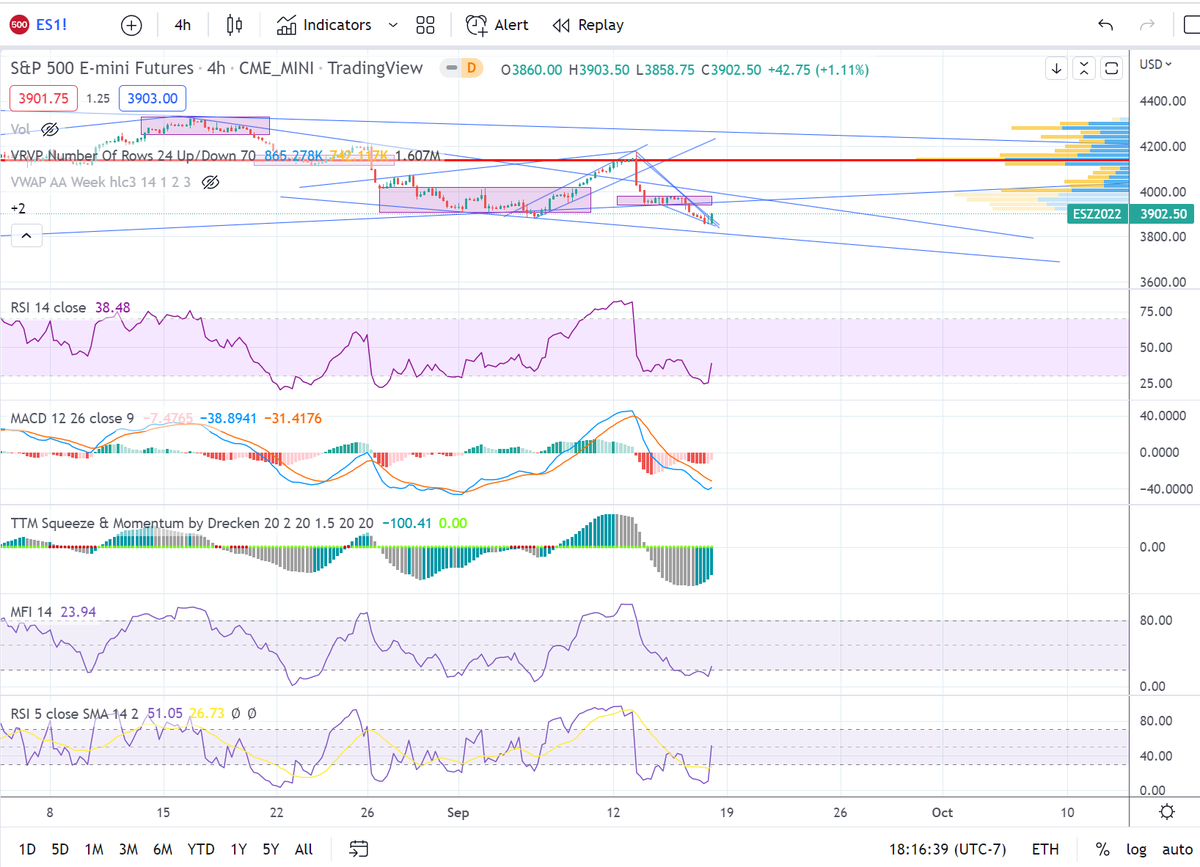Viewport: 1200px width, 867px height.
Task: Click the timezone clock 18:16:39 (UTC-7)
Action: pos(947,849)
